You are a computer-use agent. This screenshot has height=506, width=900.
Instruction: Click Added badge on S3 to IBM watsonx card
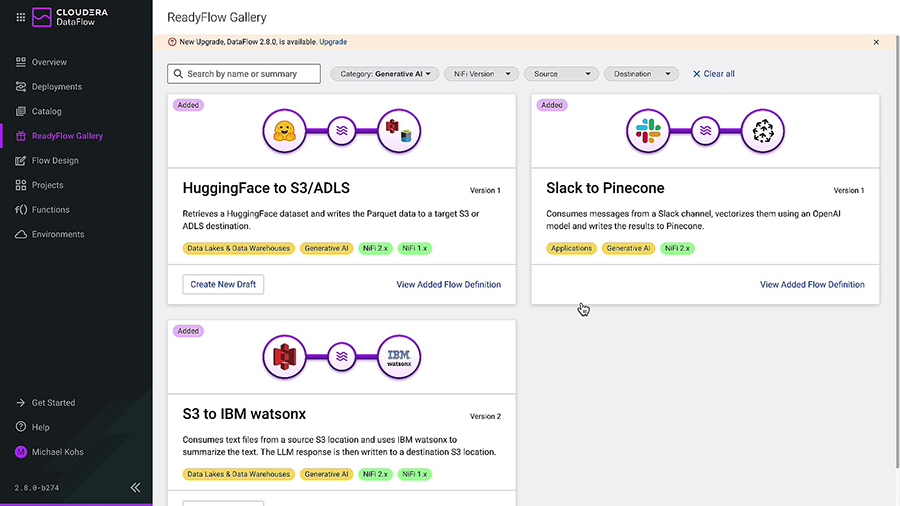pos(188,331)
